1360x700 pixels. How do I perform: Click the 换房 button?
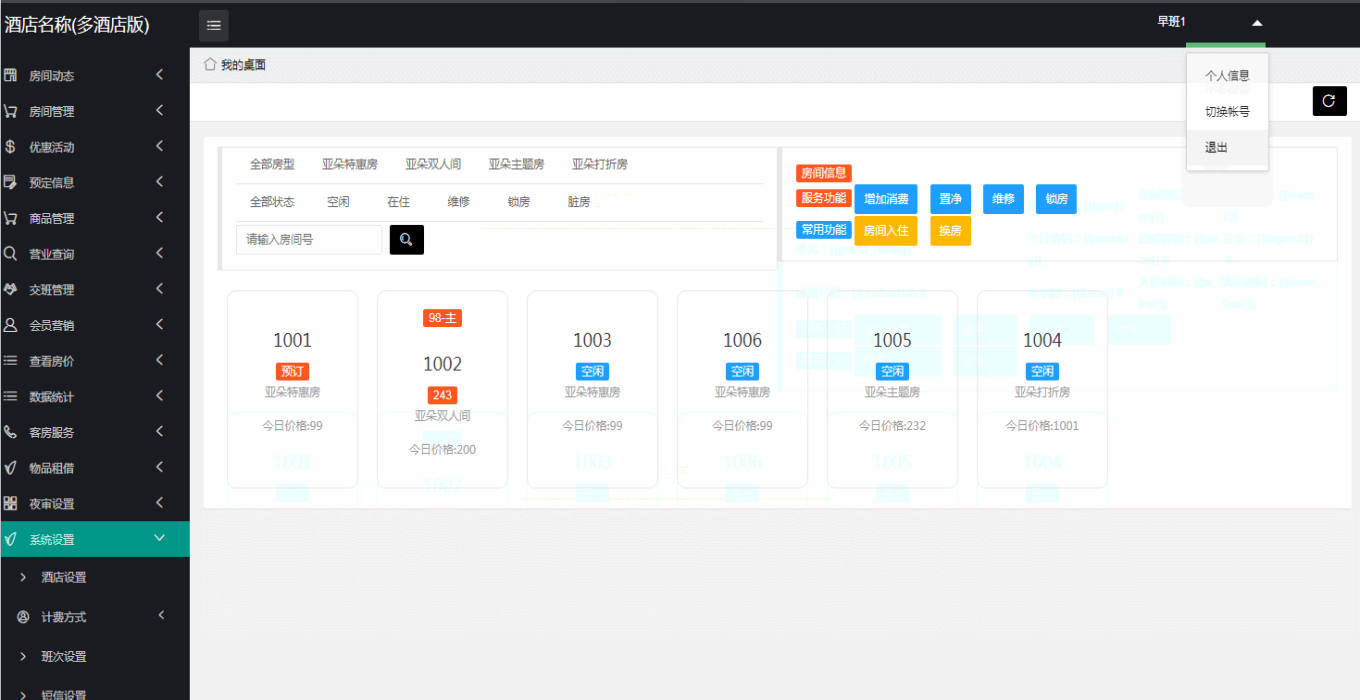coord(950,230)
